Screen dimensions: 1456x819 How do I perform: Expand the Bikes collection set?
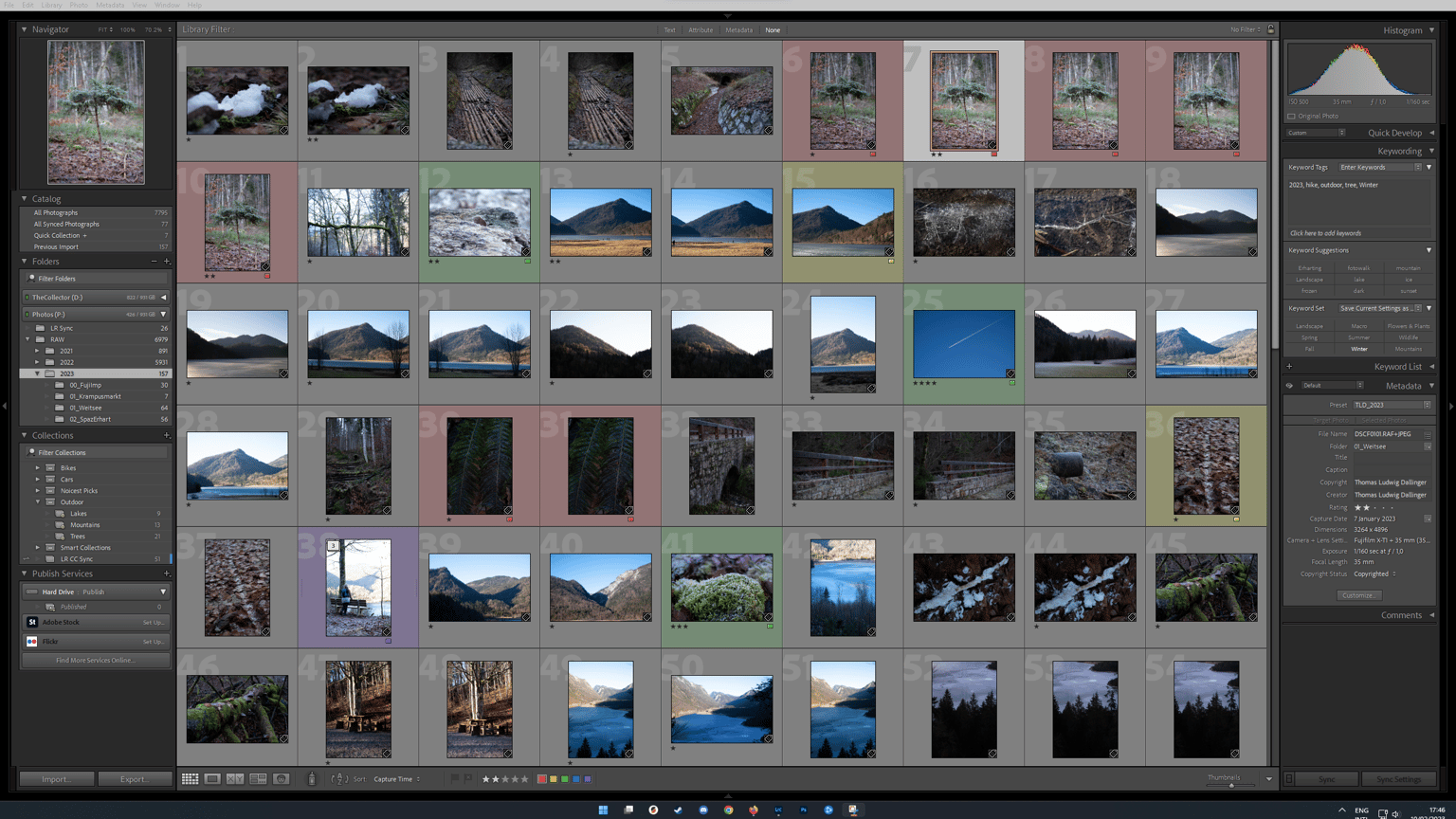(38, 468)
